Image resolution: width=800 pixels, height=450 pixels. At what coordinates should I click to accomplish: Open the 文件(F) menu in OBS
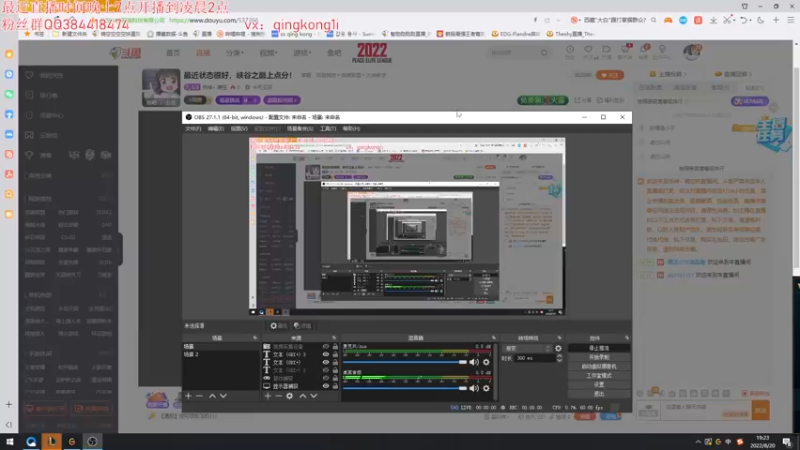click(193, 129)
